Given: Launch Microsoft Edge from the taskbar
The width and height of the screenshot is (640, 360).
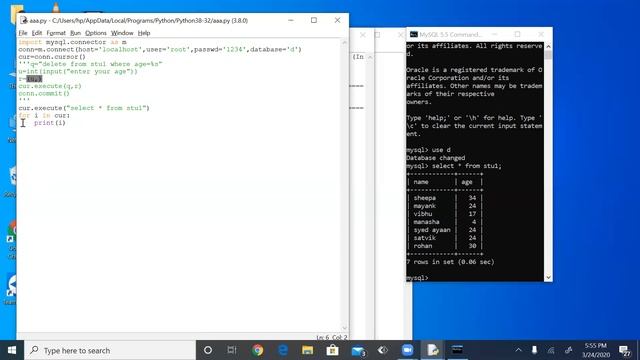Looking at the screenshot, I should click(282, 350).
